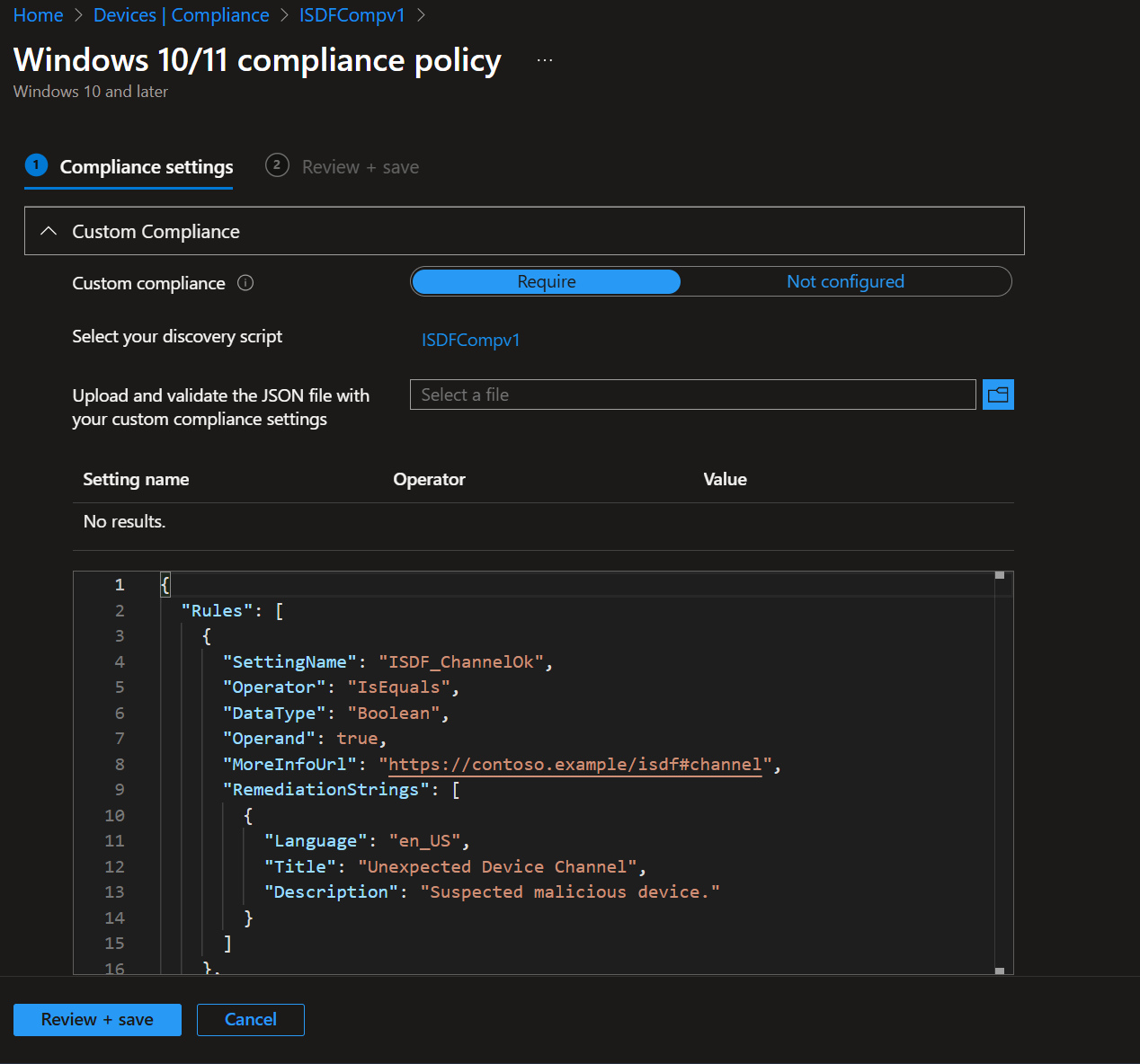The image size is (1140, 1064).
Task: Click the true operand value
Action: click(357, 738)
